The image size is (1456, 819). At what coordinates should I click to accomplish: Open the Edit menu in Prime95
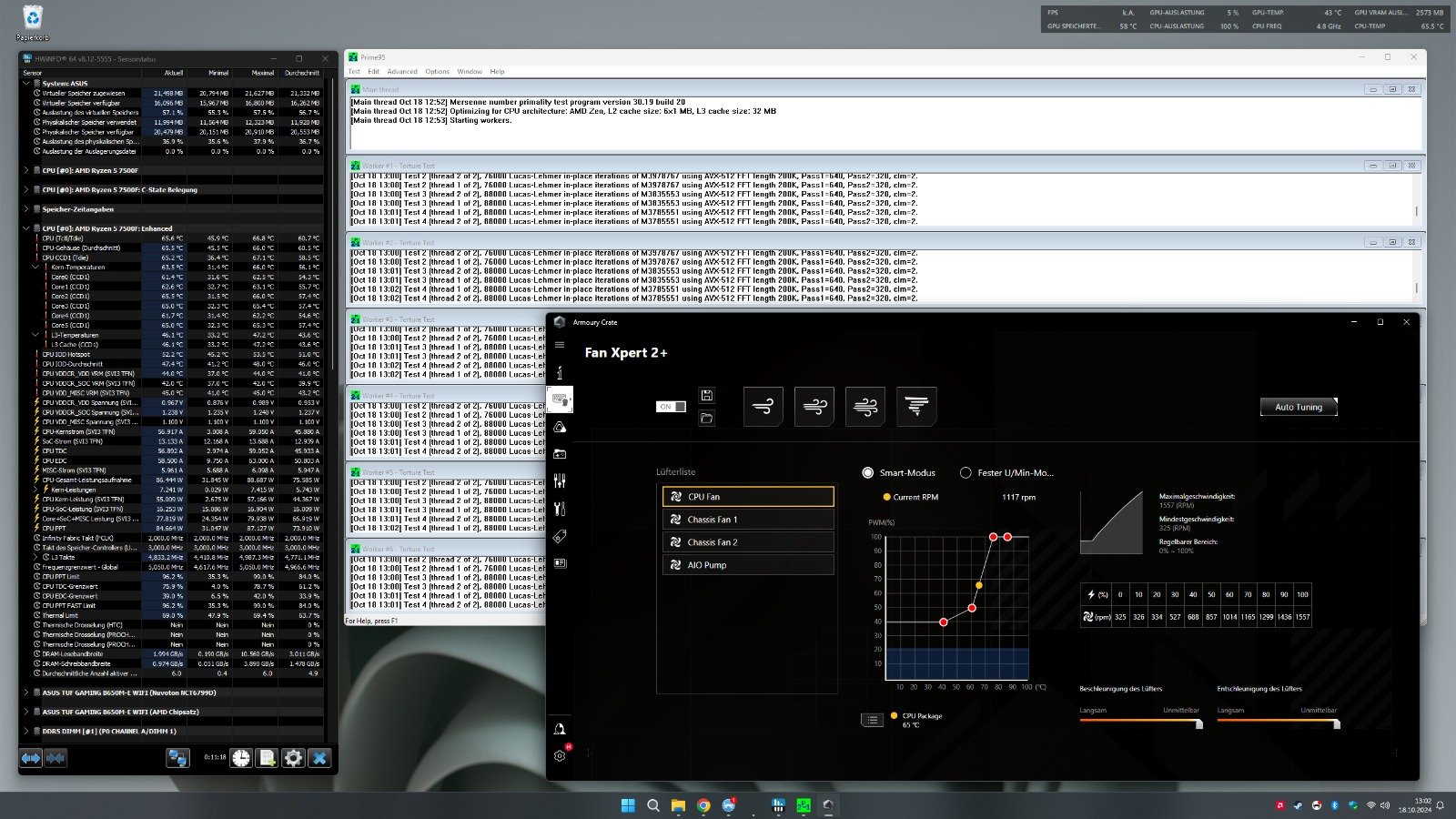(x=373, y=71)
